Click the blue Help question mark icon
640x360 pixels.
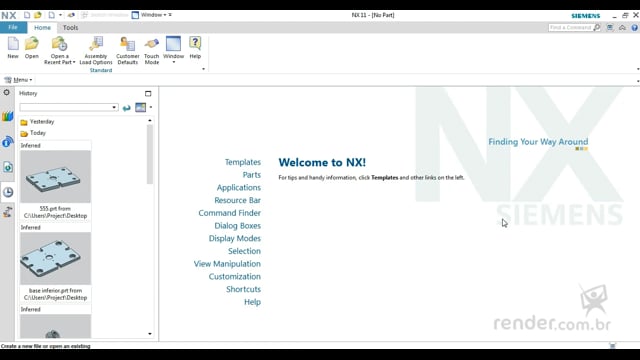point(634,28)
